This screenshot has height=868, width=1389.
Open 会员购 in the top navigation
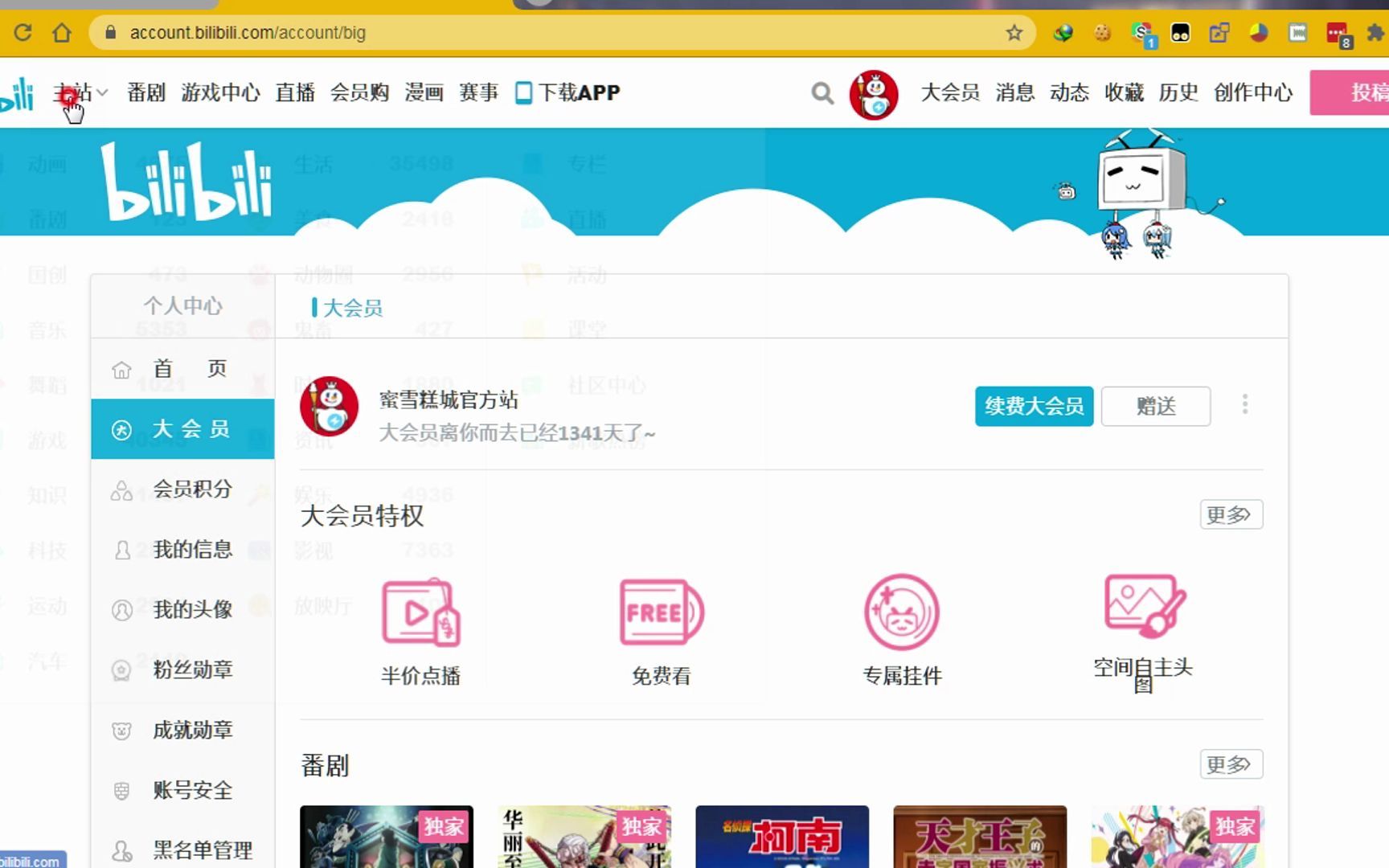click(359, 92)
